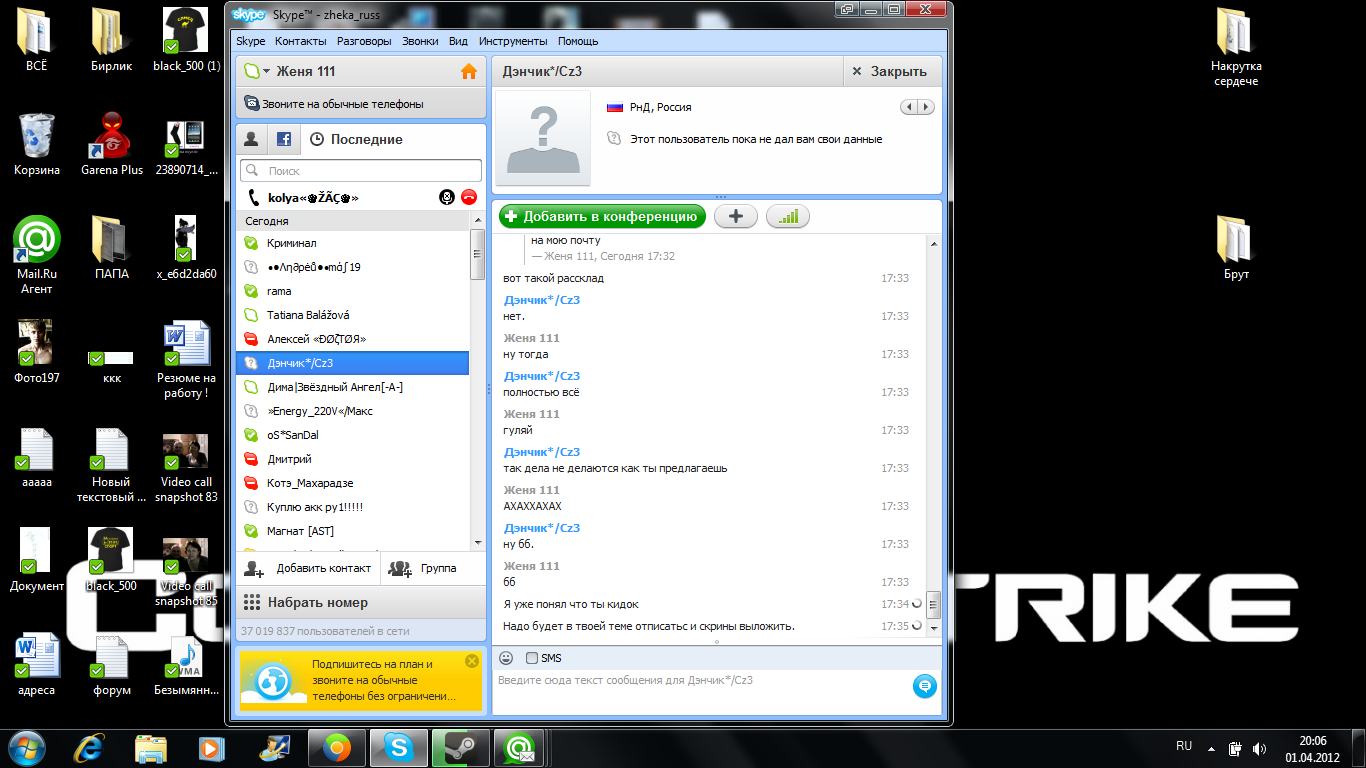Viewport: 1366px width, 768px height.
Task: Click volume speaker icon in tray
Action: click(x=1260, y=748)
